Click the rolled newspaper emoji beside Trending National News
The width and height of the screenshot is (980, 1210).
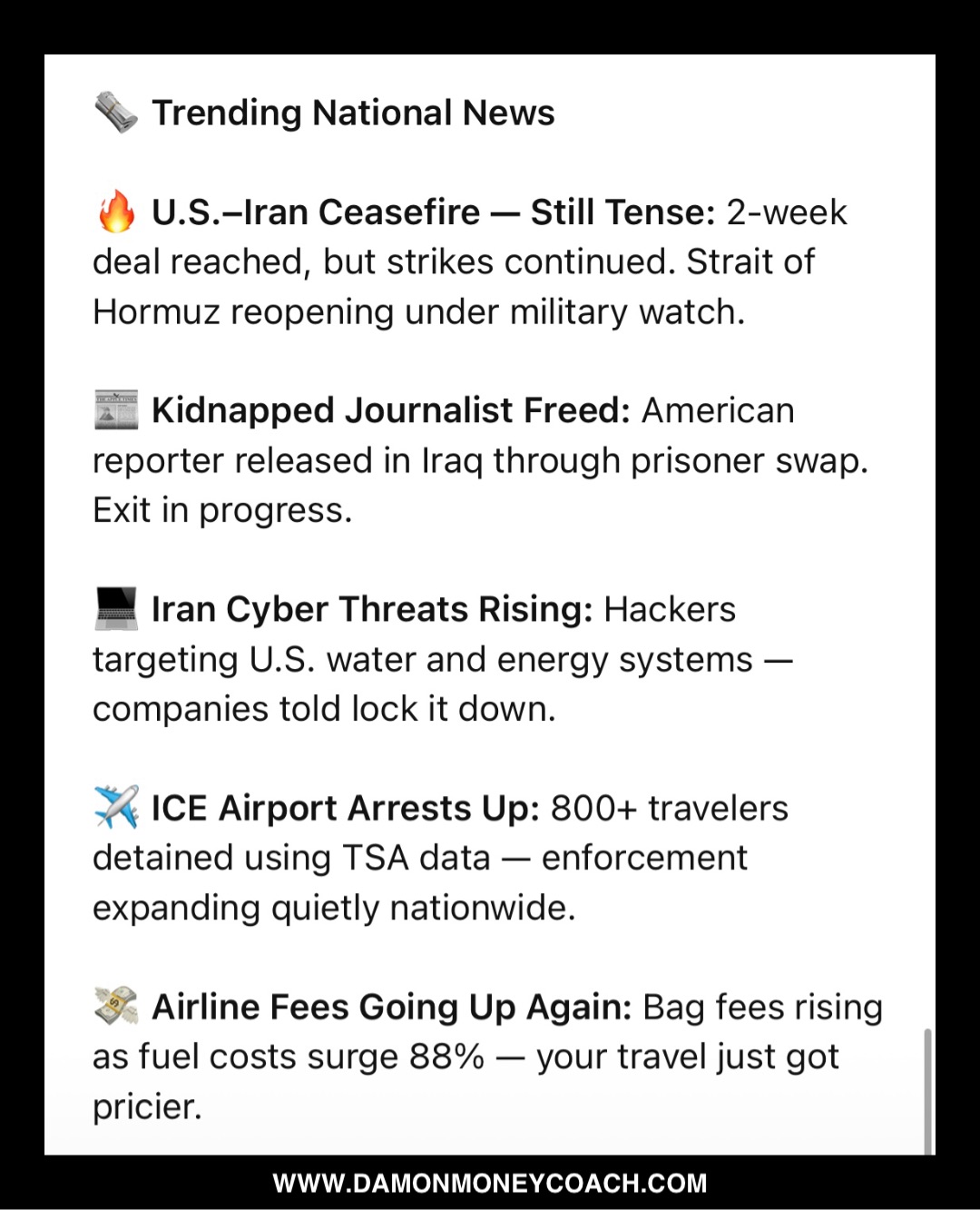pos(116,113)
